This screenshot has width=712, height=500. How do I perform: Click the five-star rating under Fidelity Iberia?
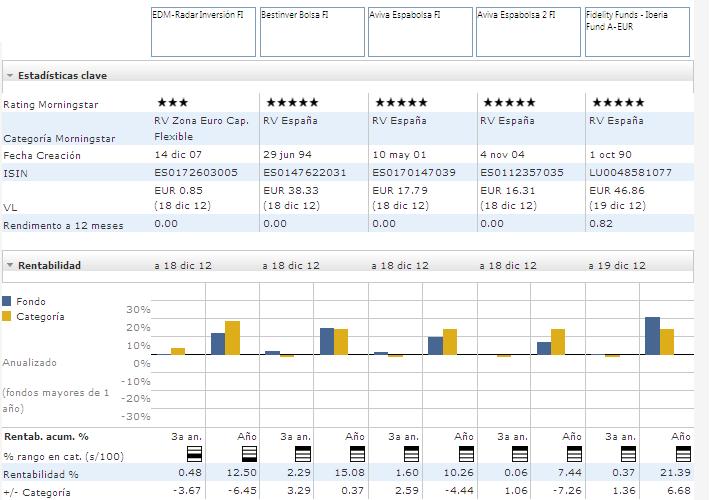pyautogui.click(x=618, y=102)
